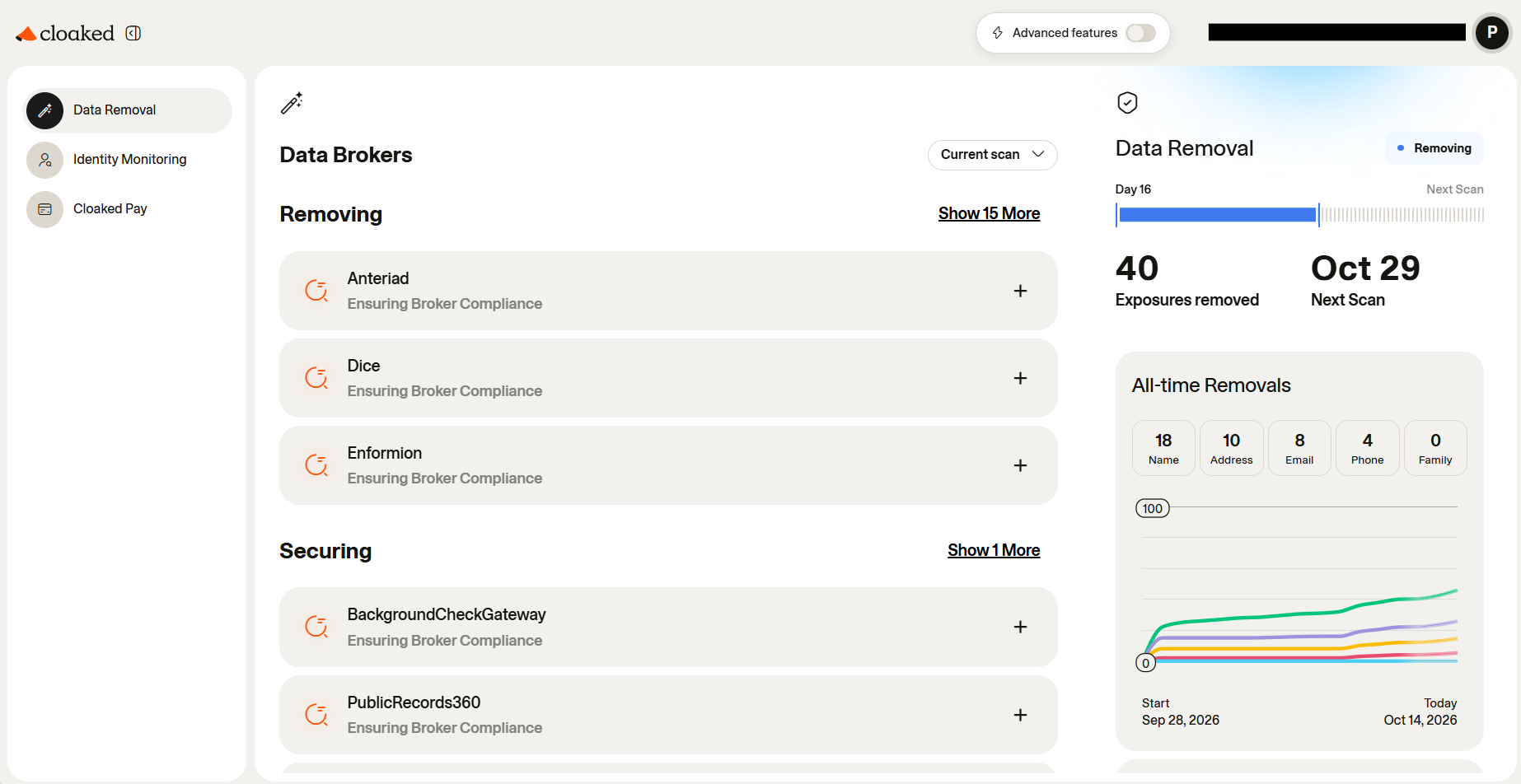Open the profile avatar P

[x=1491, y=33]
